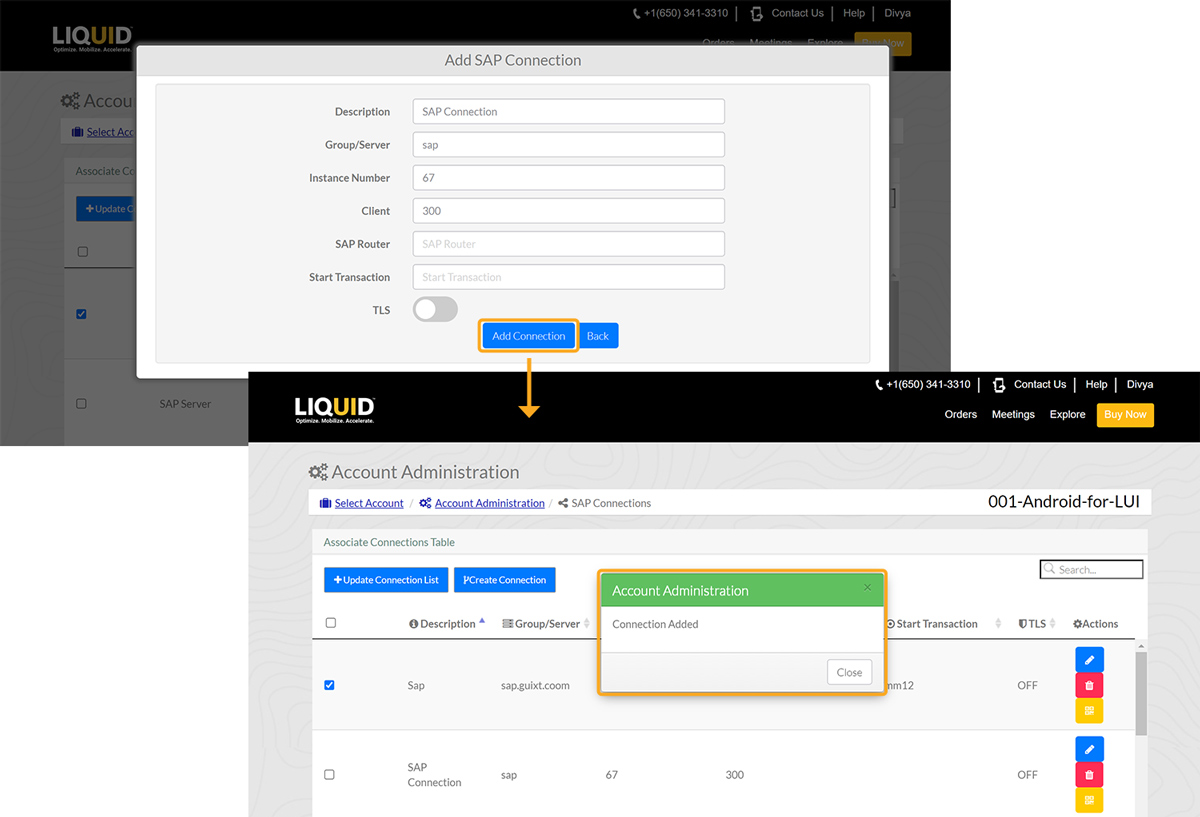This screenshot has width=1200, height=817.
Task: Click yellow icon for SAP Connection row
Action: click(x=1089, y=799)
